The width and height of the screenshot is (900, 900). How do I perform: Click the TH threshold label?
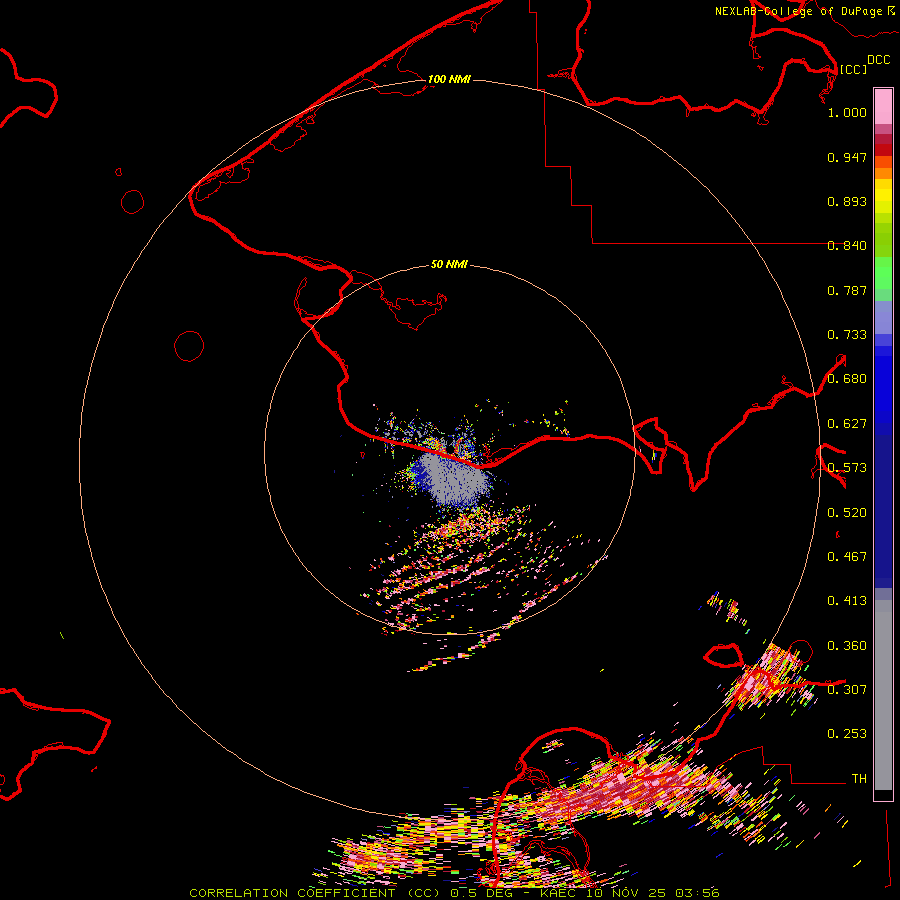pyautogui.click(x=859, y=779)
